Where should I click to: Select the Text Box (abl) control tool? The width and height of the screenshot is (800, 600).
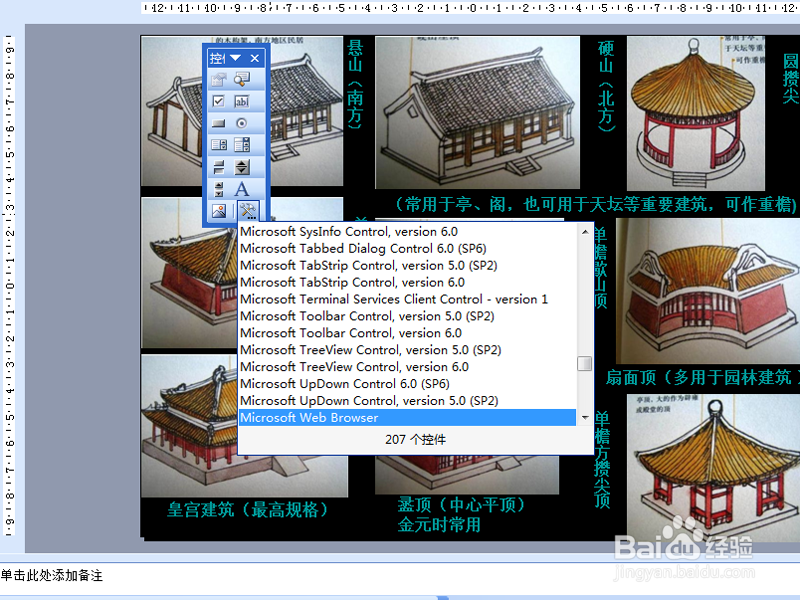[x=242, y=101]
